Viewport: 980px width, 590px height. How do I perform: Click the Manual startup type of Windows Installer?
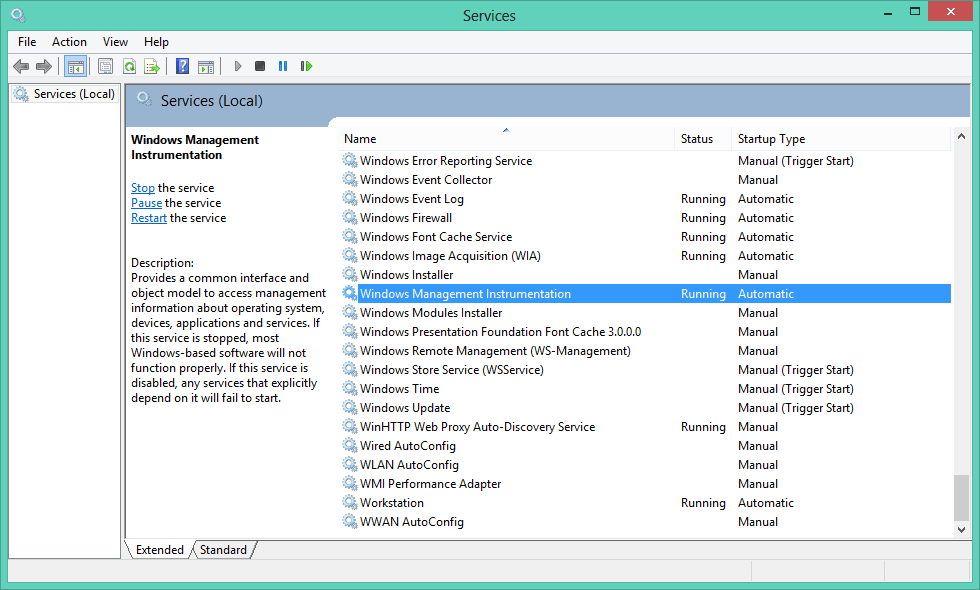click(758, 274)
